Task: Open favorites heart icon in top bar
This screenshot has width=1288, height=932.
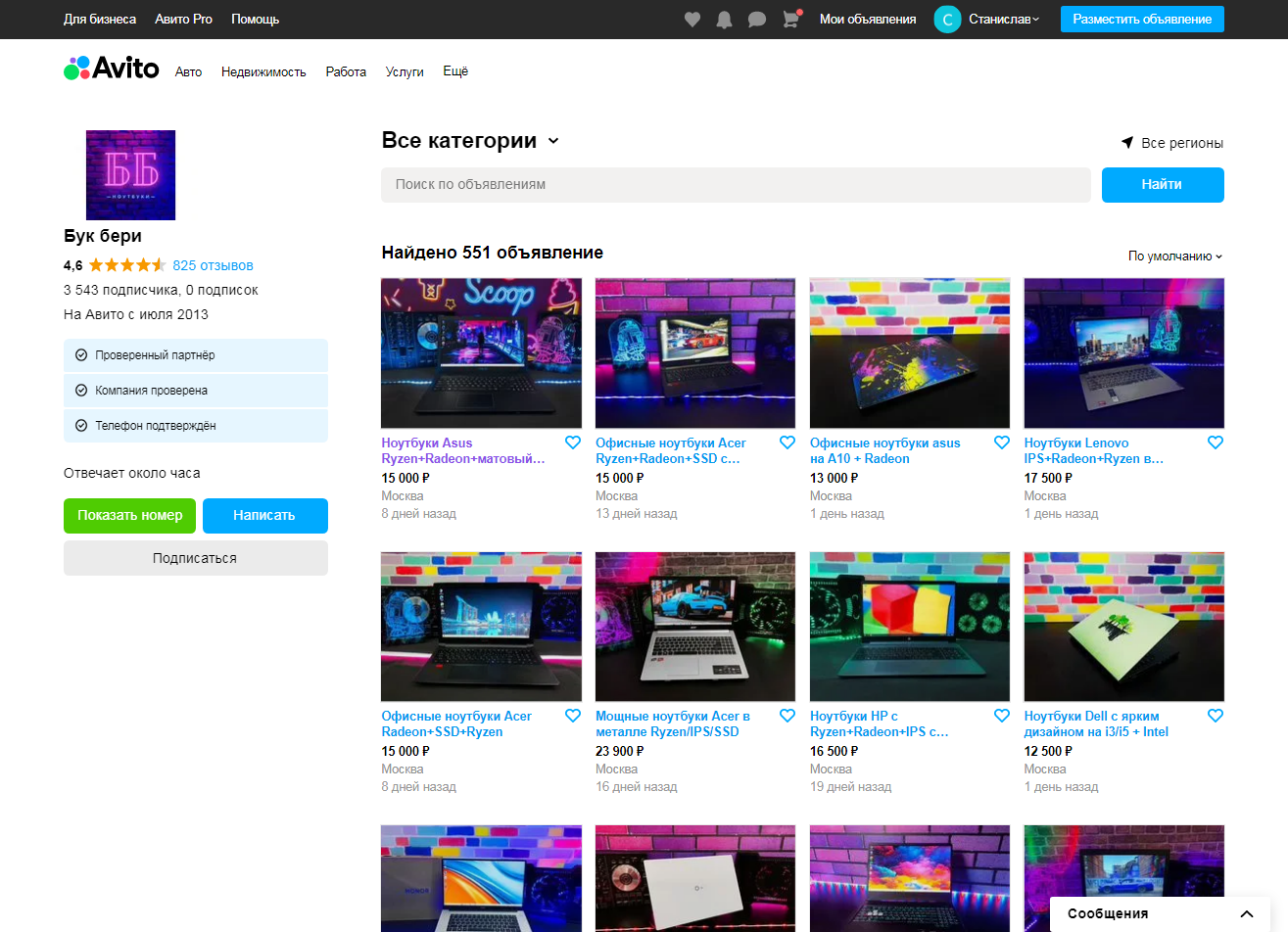Action: click(692, 20)
